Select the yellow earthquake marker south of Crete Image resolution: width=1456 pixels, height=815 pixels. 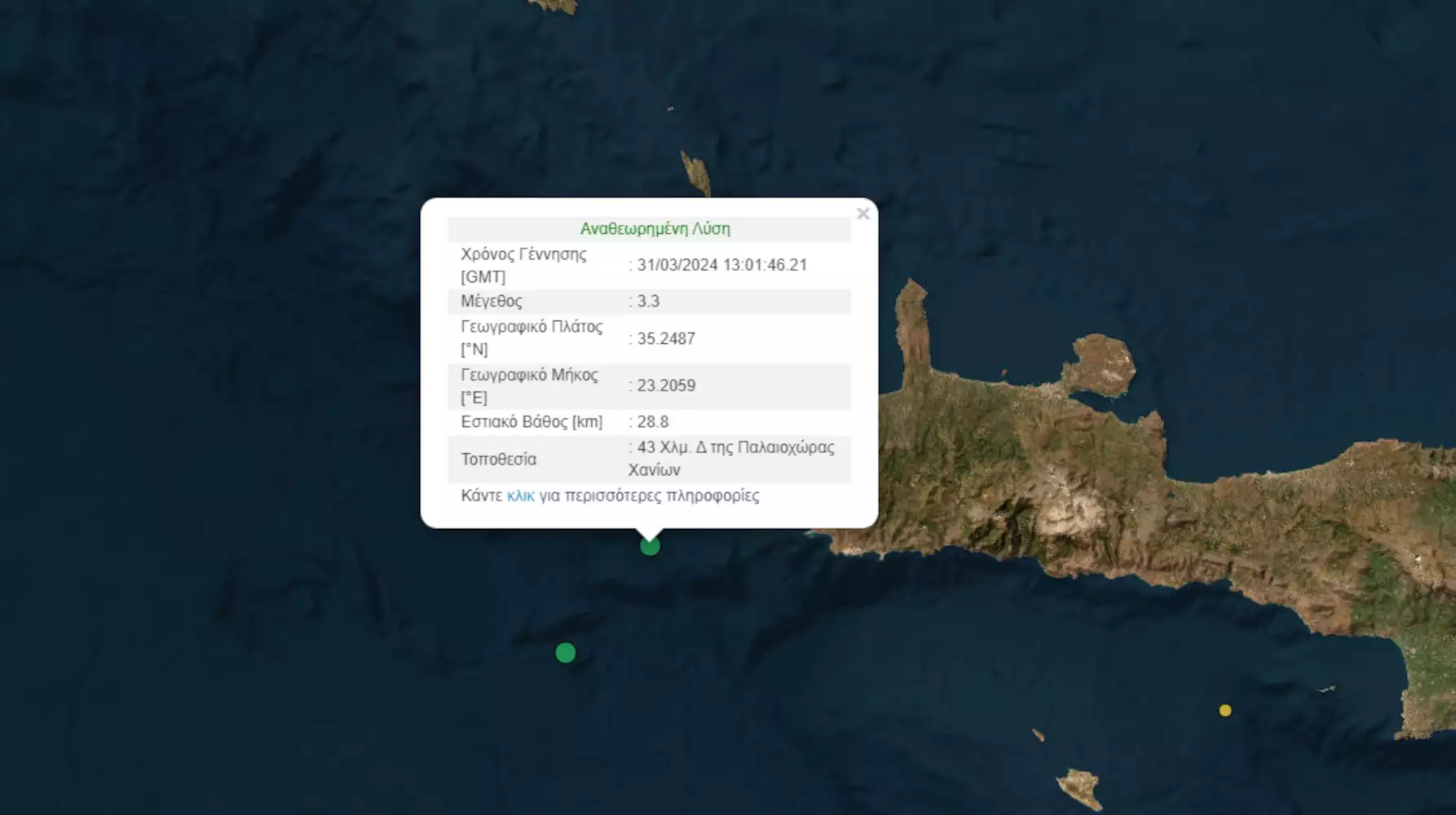pos(1224,711)
